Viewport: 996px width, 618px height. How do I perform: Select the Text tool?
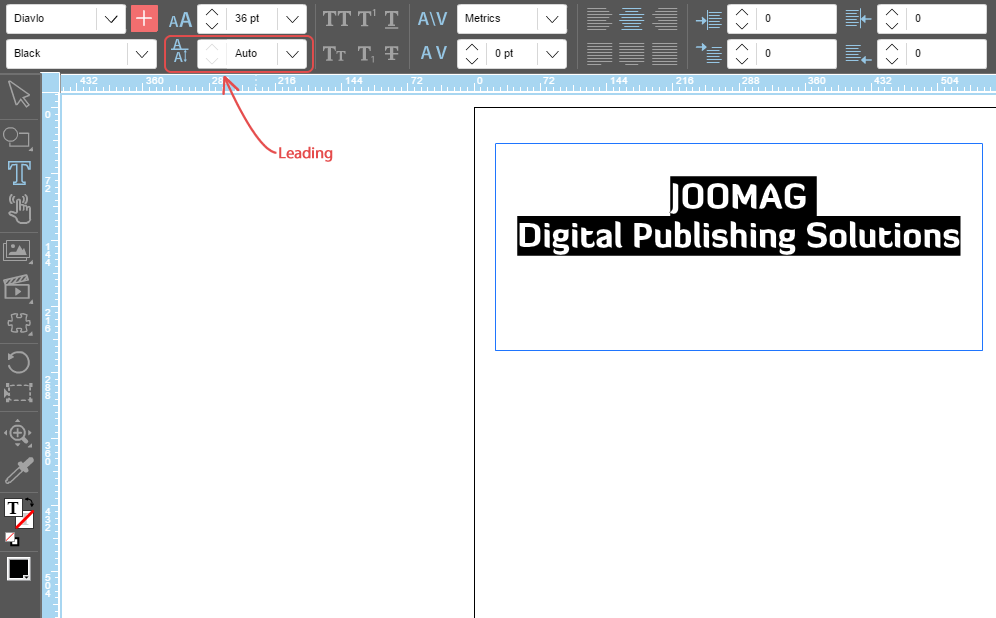18,173
